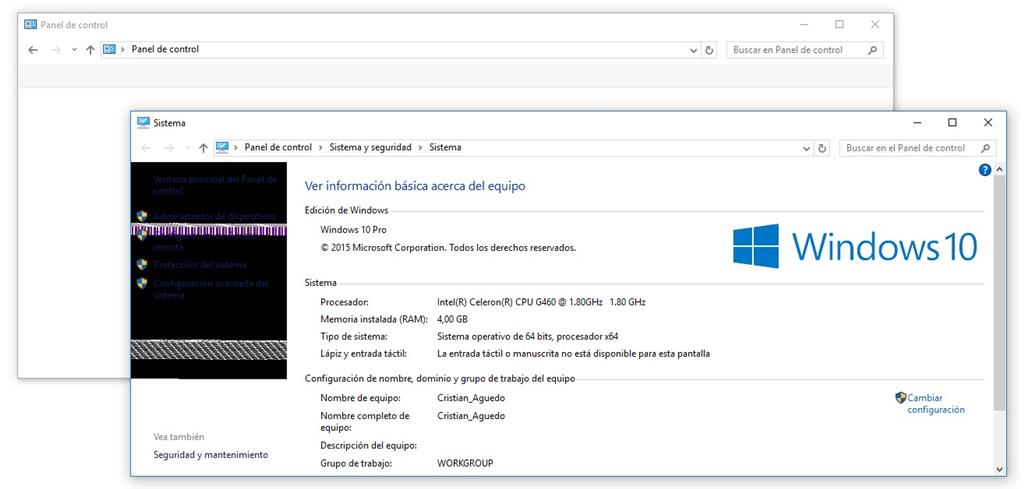Click the 'La entrada táctil o manuscrita' value text
Viewport: 1024px width, 489px height.
573,353
